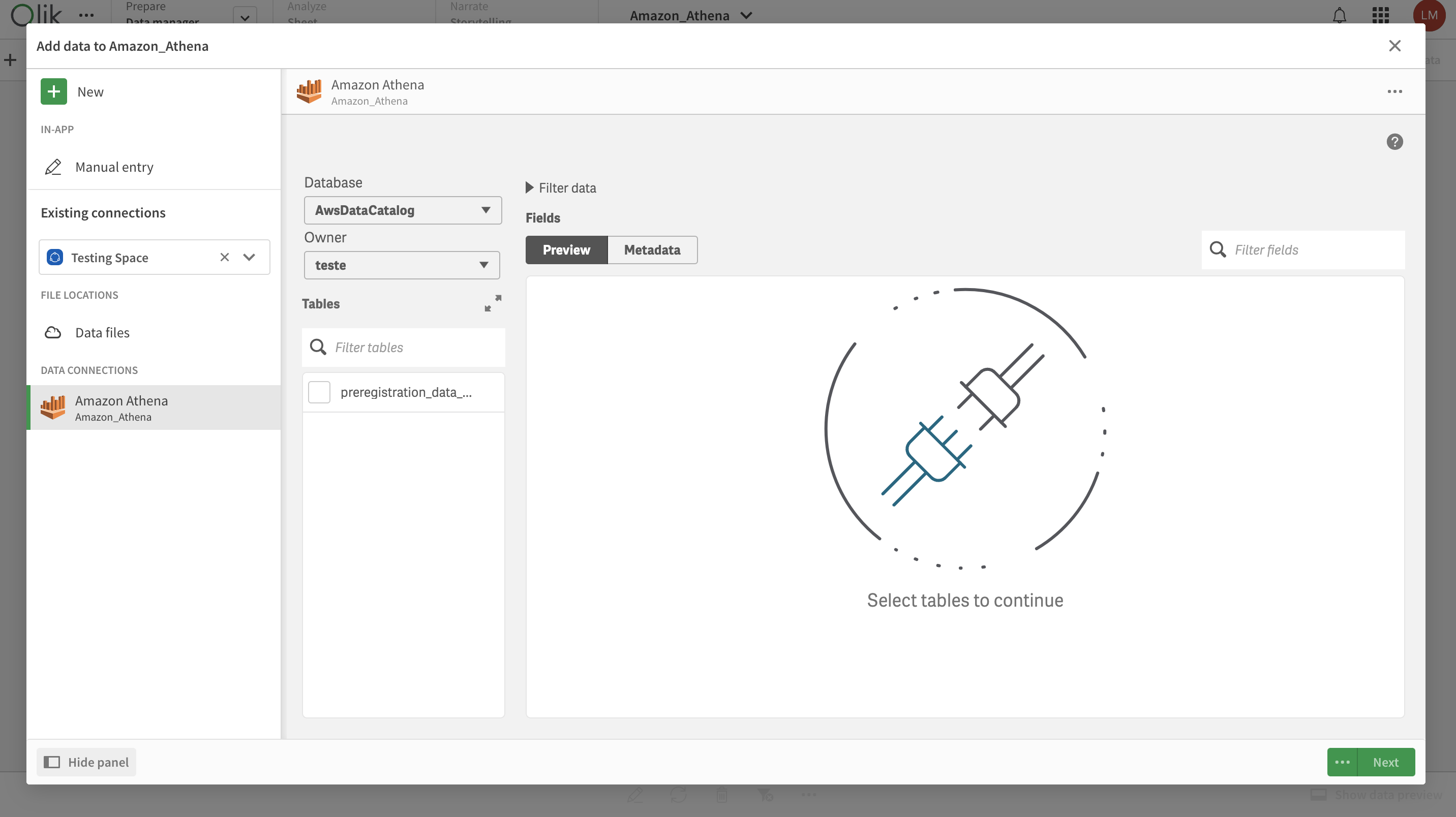Click the background refresh icon

click(678, 795)
